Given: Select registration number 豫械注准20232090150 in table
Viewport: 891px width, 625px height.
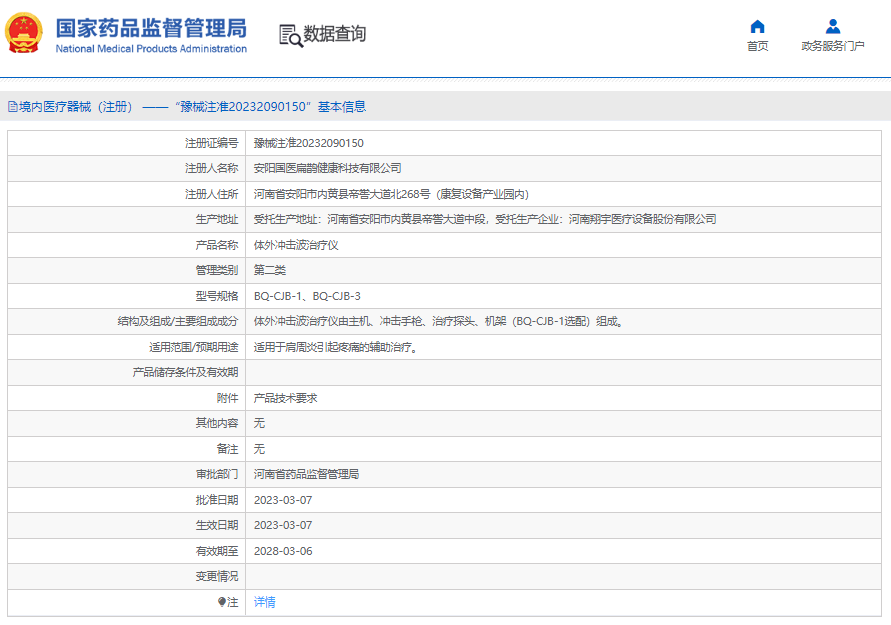Looking at the screenshot, I should click(309, 143).
